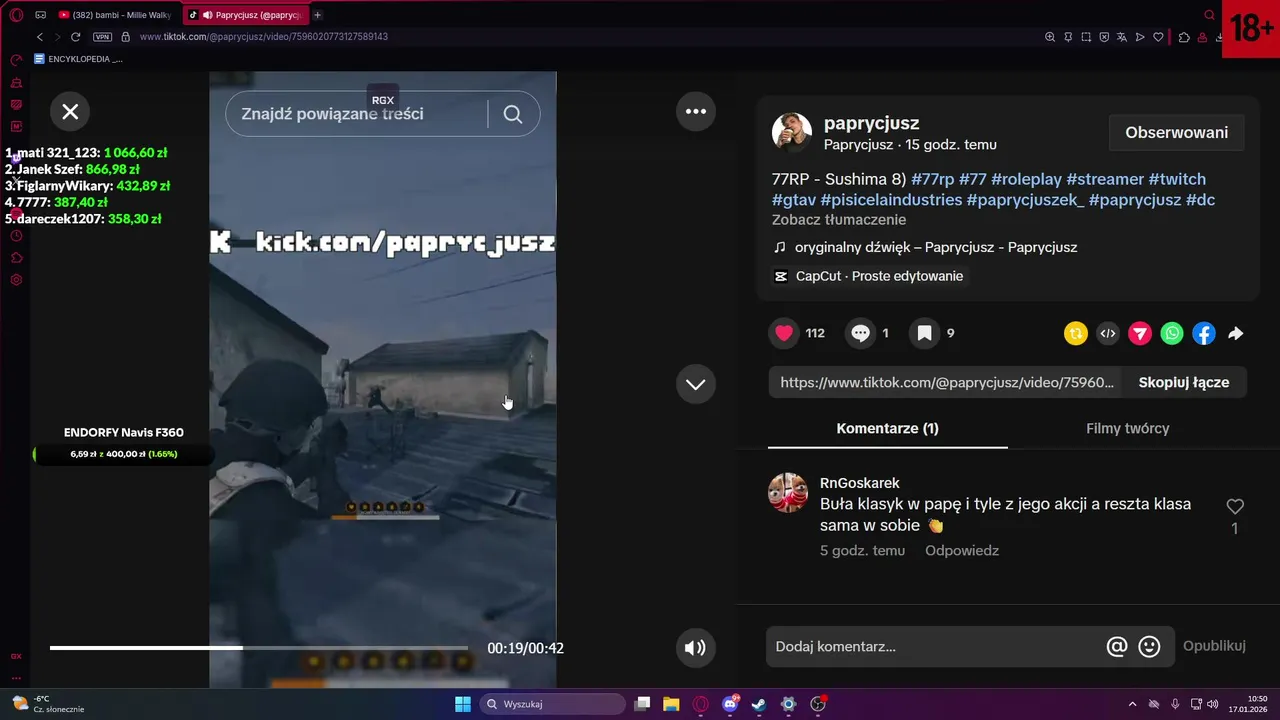Switch to the YouTube bambi tab
Screen dimensions: 1280x720
click(115, 15)
